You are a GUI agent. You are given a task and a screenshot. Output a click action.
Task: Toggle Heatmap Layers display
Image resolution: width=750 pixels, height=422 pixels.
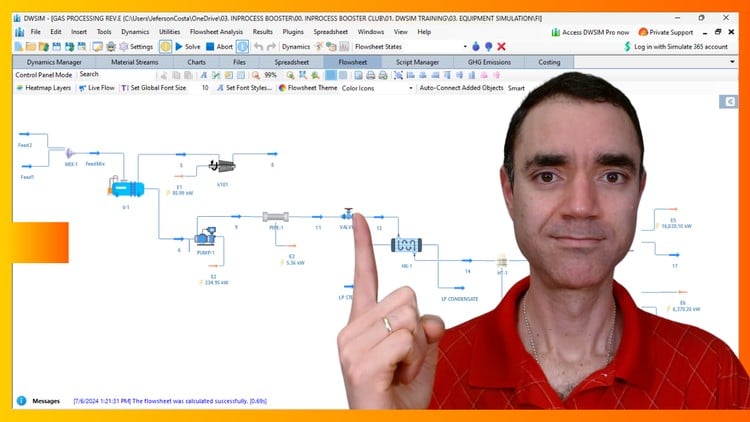(x=43, y=88)
